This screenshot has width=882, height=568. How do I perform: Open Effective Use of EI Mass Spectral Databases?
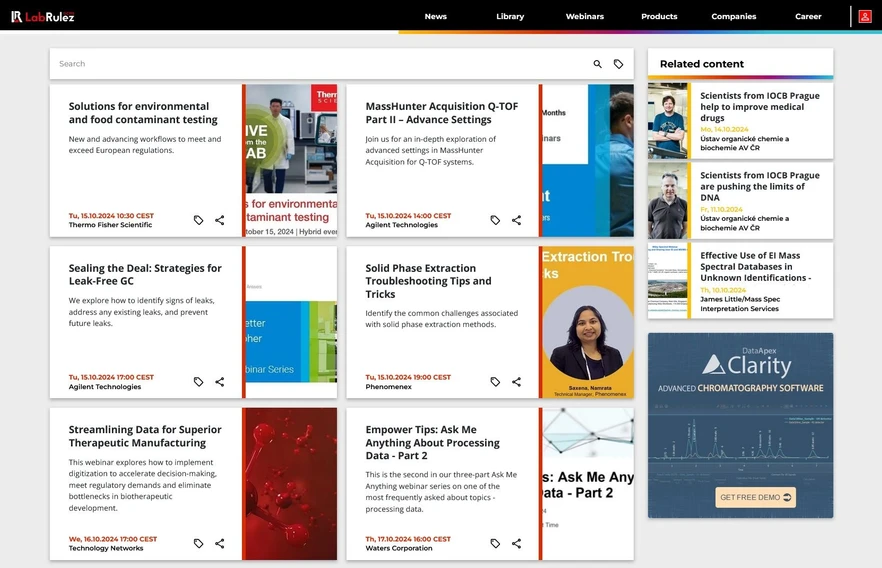755,267
